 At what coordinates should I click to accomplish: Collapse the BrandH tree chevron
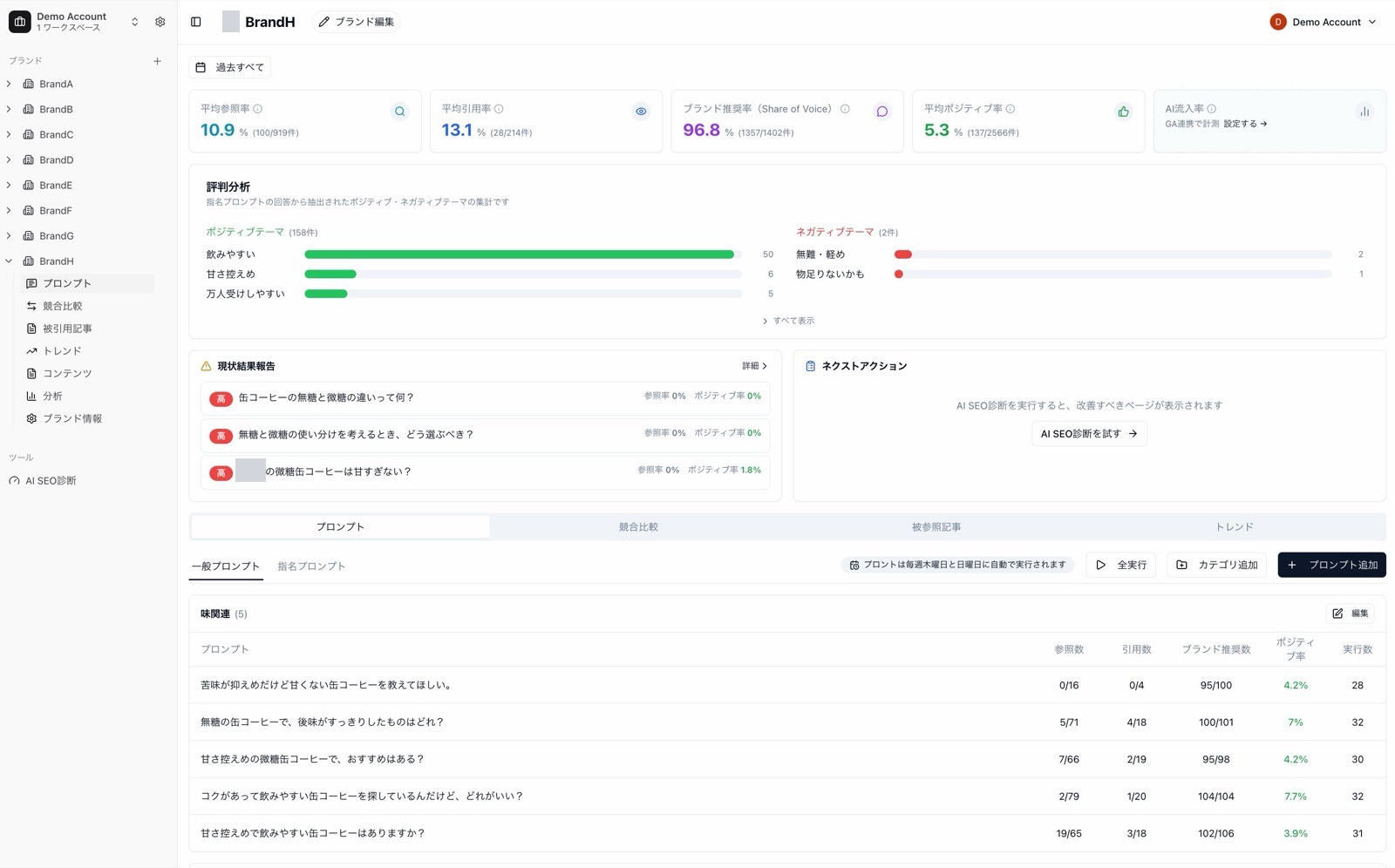[9, 261]
